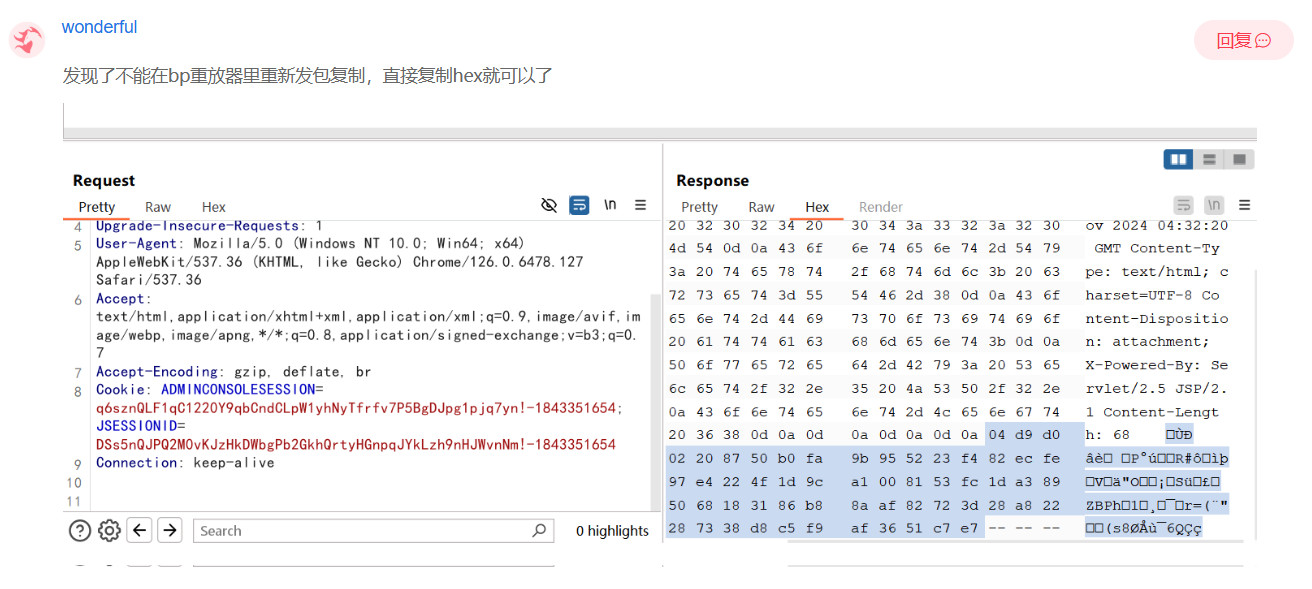This screenshot has height=589, width=1312.
Task: Click the Cookie header name
Action: pos(122,390)
